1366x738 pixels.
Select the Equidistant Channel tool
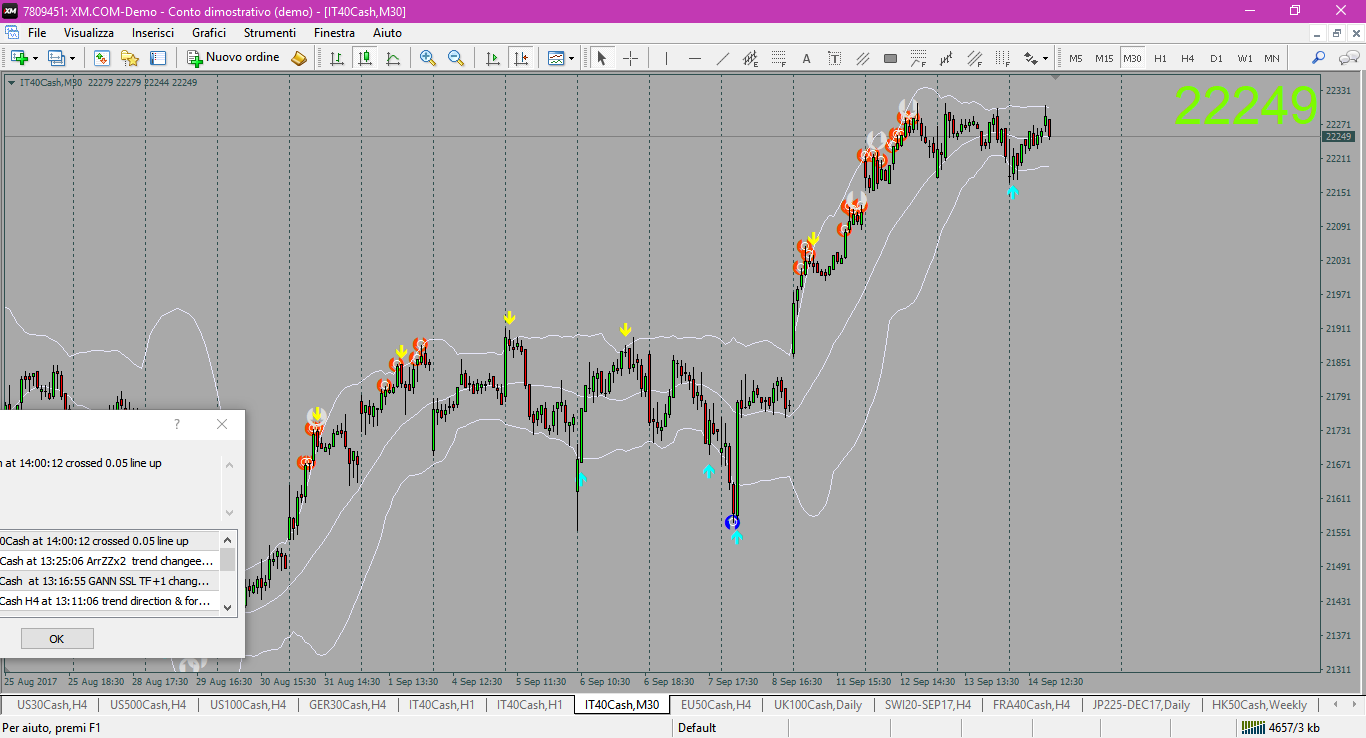(750, 58)
